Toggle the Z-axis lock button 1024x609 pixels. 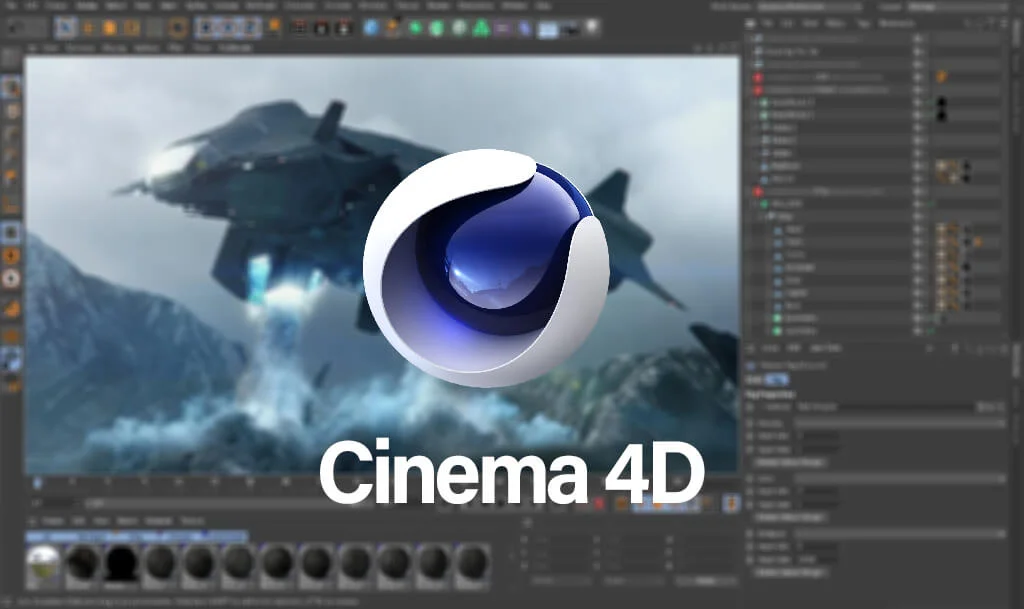pos(251,28)
